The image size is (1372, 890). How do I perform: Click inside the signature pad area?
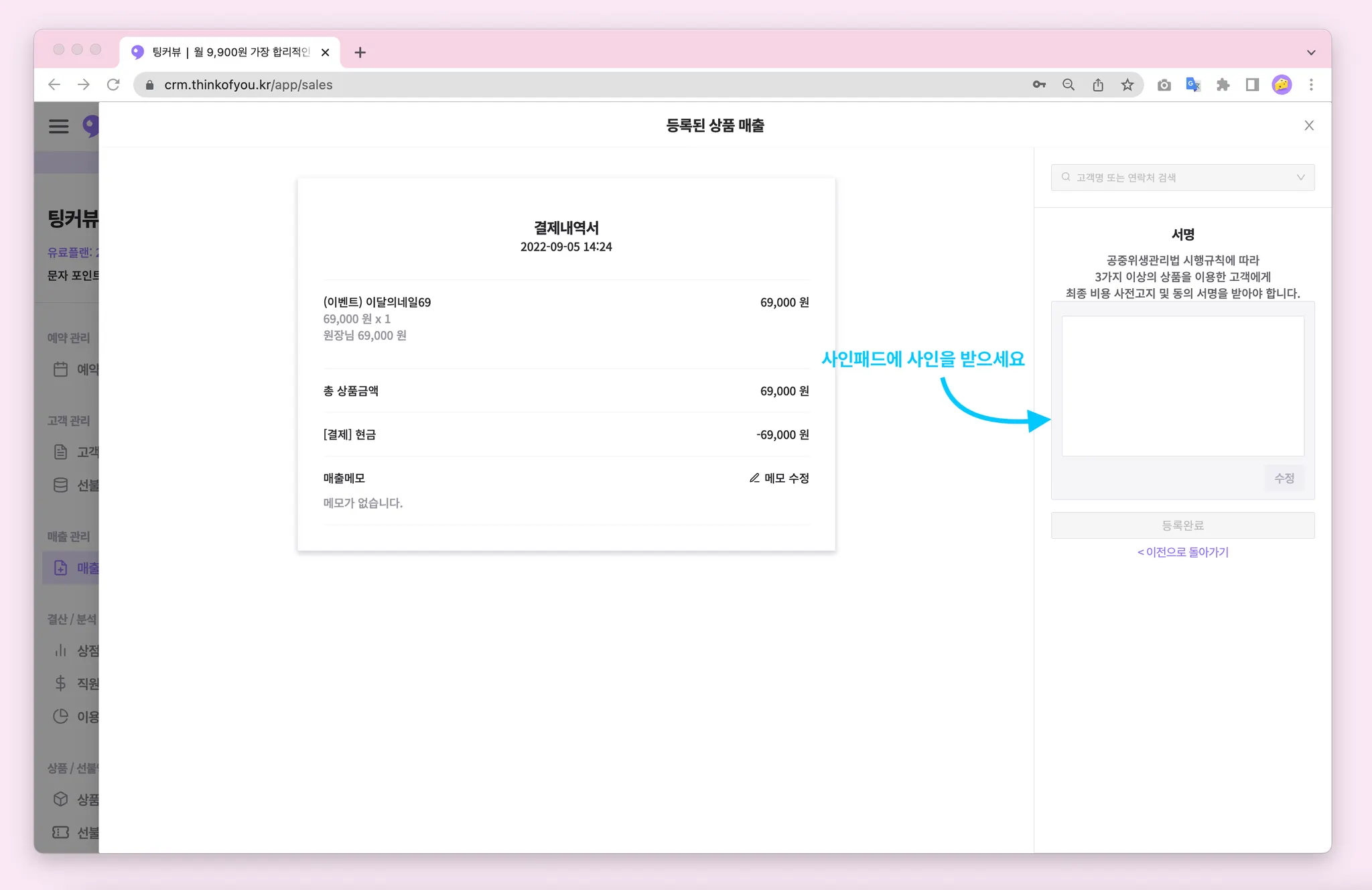1182,386
